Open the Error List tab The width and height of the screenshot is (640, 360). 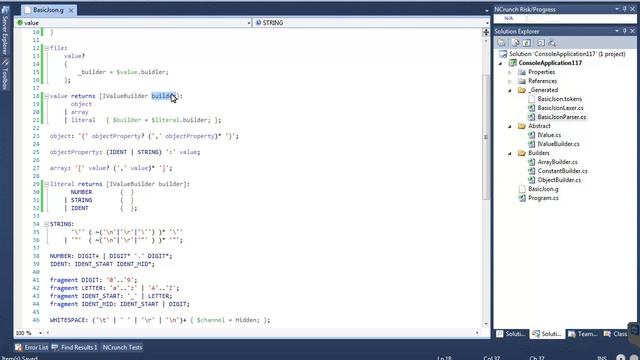click(31, 347)
